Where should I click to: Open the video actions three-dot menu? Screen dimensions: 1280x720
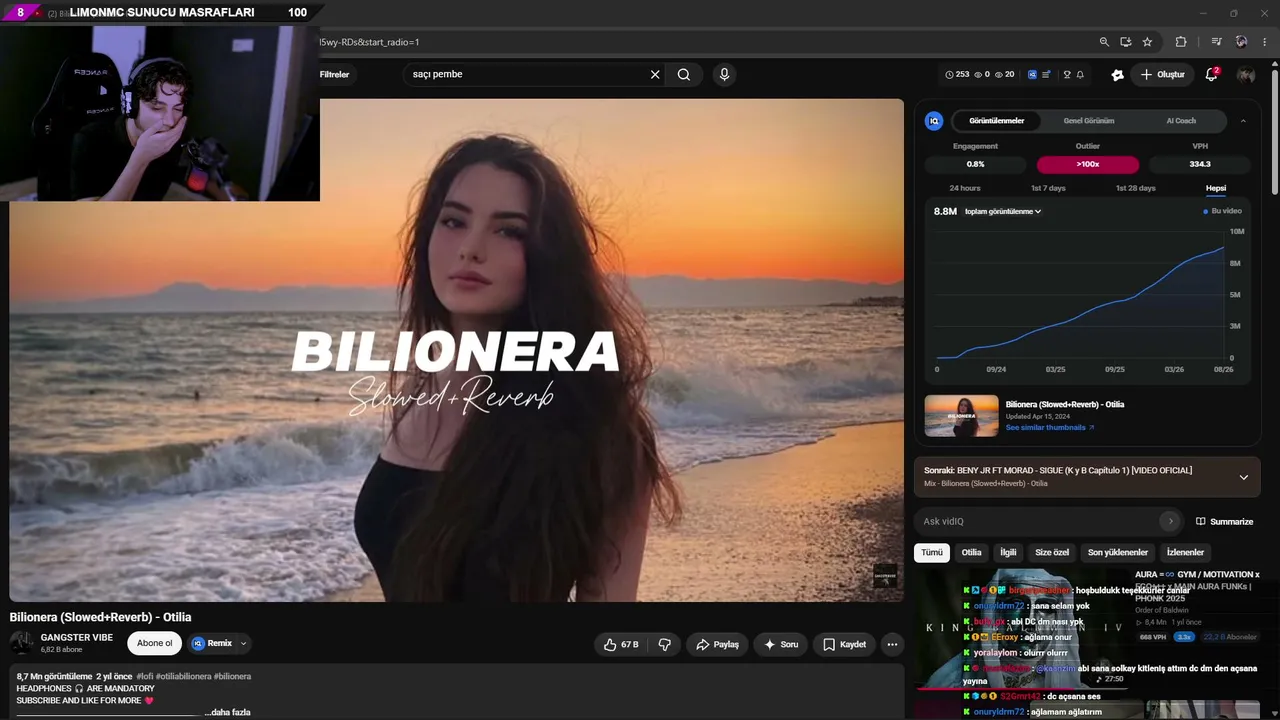point(892,645)
